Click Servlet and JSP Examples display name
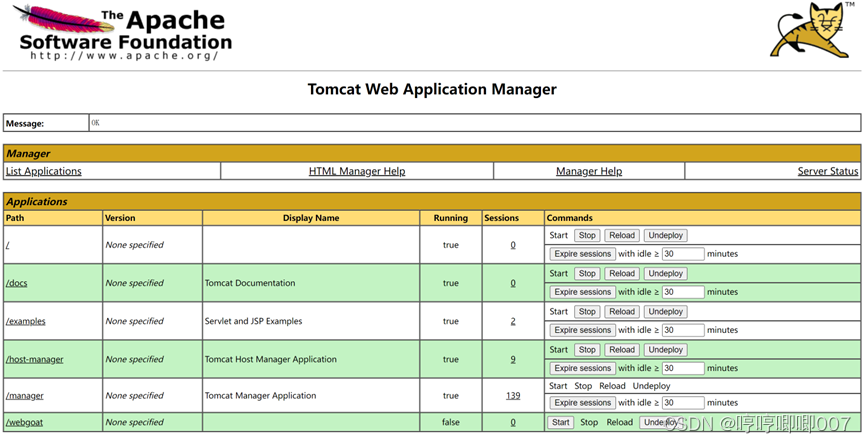The width and height of the screenshot is (866, 443). [254, 321]
